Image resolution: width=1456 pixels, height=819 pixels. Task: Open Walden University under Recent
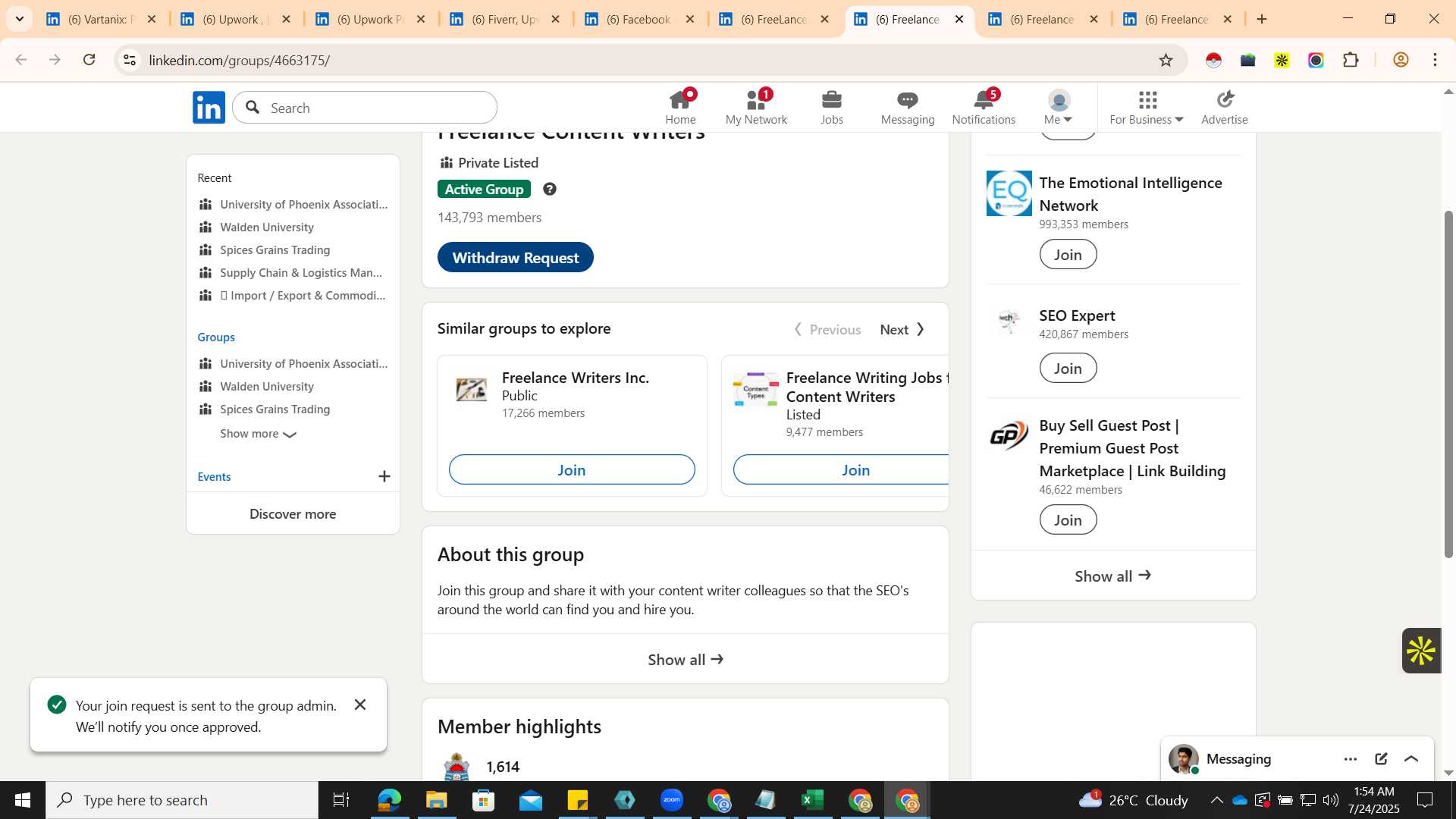coord(267,227)
